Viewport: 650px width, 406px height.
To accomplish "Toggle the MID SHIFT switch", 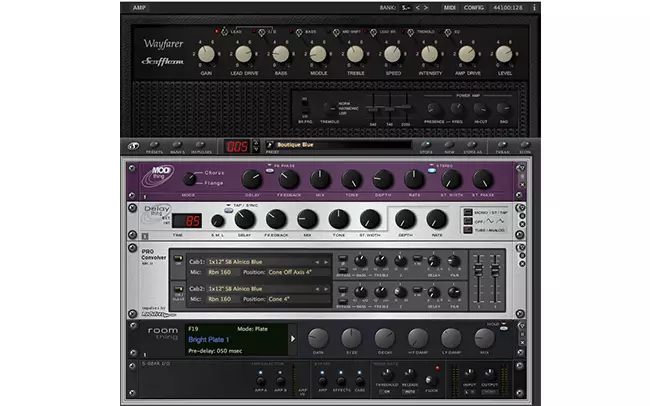I will 336,32.
